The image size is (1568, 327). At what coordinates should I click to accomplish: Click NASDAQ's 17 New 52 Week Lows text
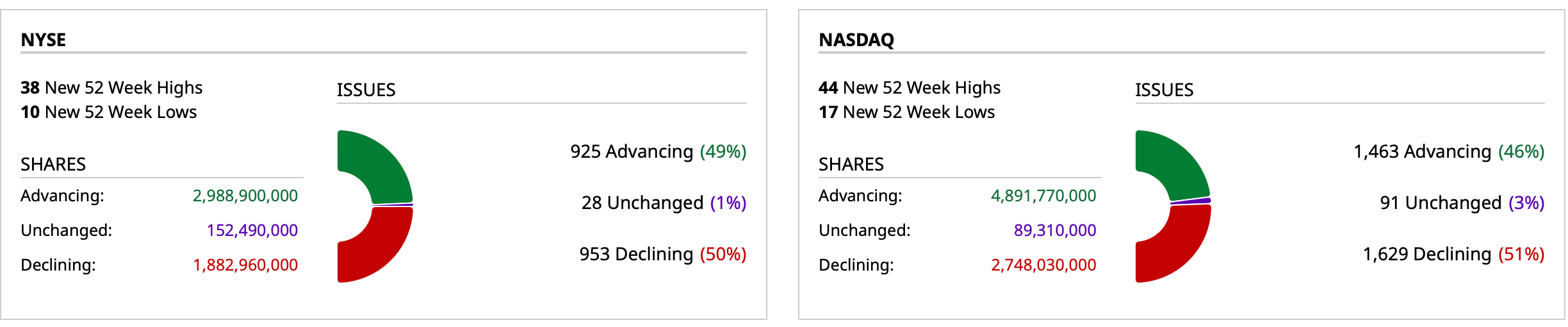pos(907,112)
